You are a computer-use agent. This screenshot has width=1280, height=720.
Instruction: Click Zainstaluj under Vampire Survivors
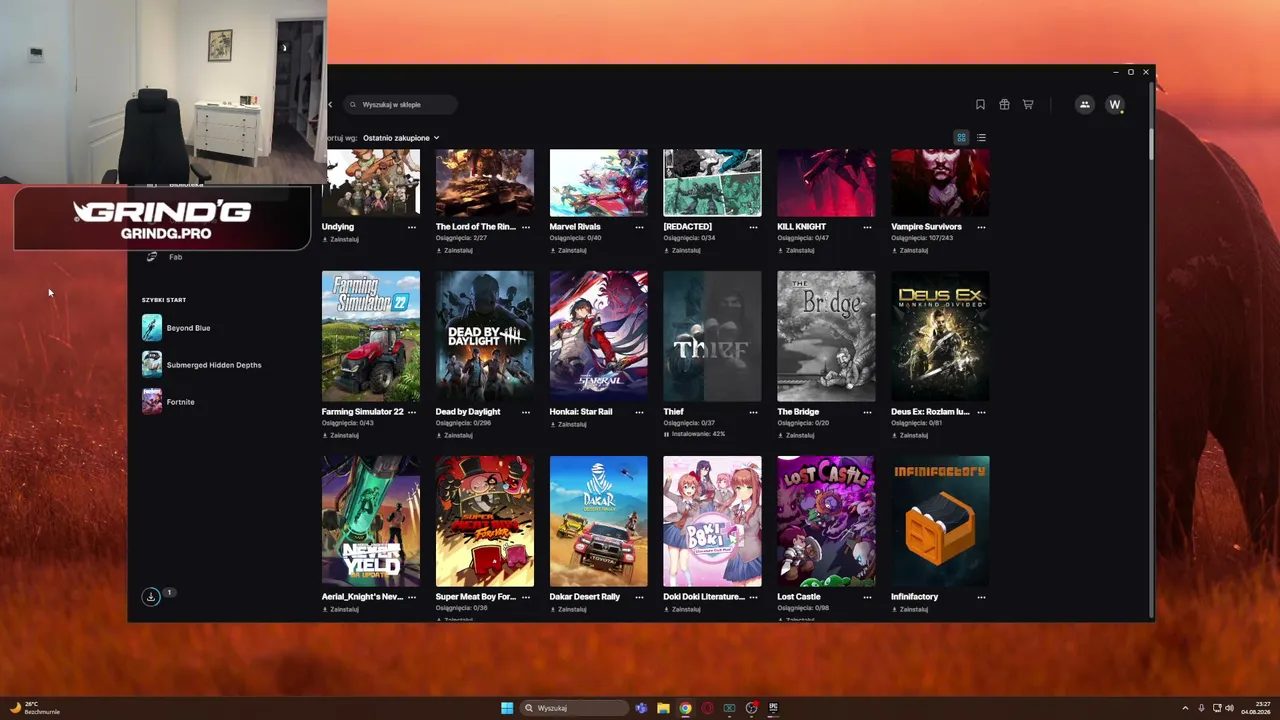coord(910,250)
